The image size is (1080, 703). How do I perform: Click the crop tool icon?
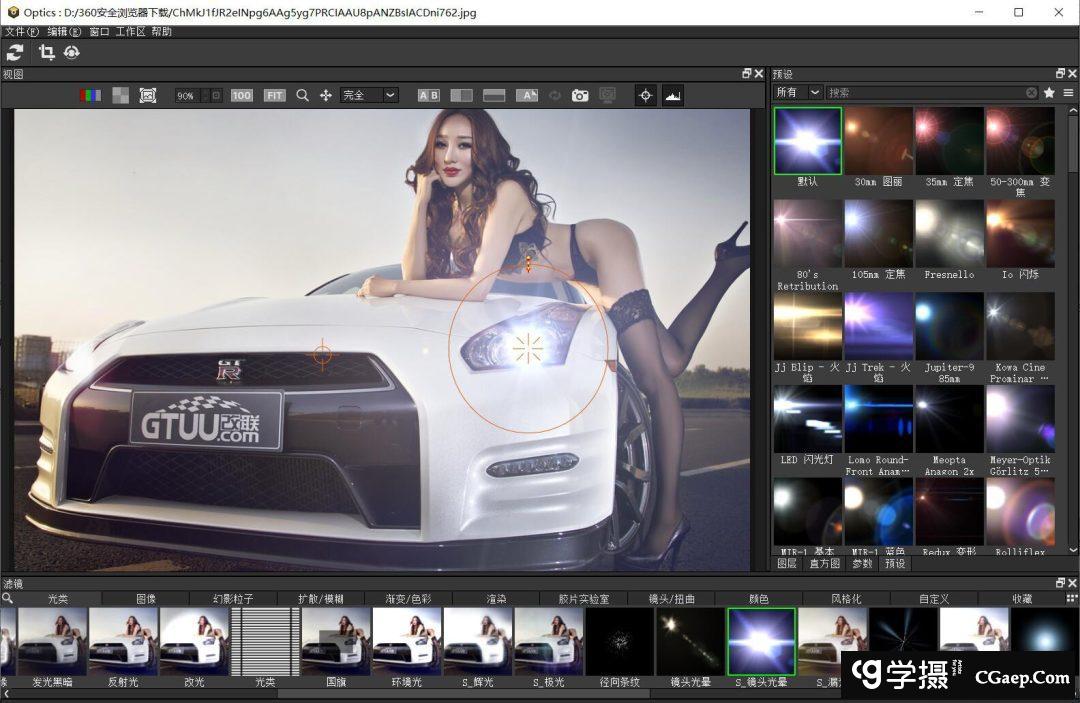(x=46, y=53)
